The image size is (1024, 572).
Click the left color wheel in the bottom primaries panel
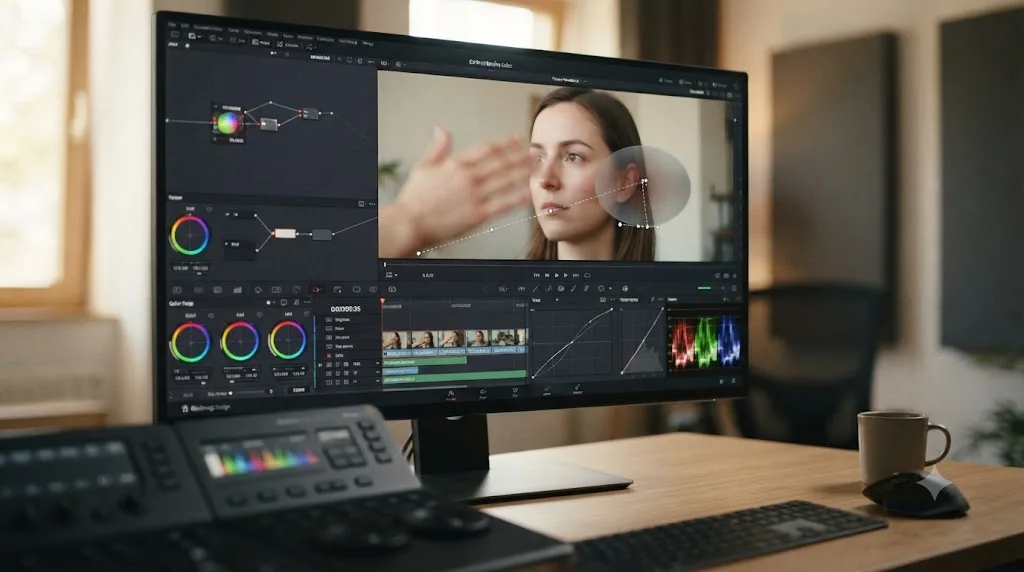tap(191, 342)
